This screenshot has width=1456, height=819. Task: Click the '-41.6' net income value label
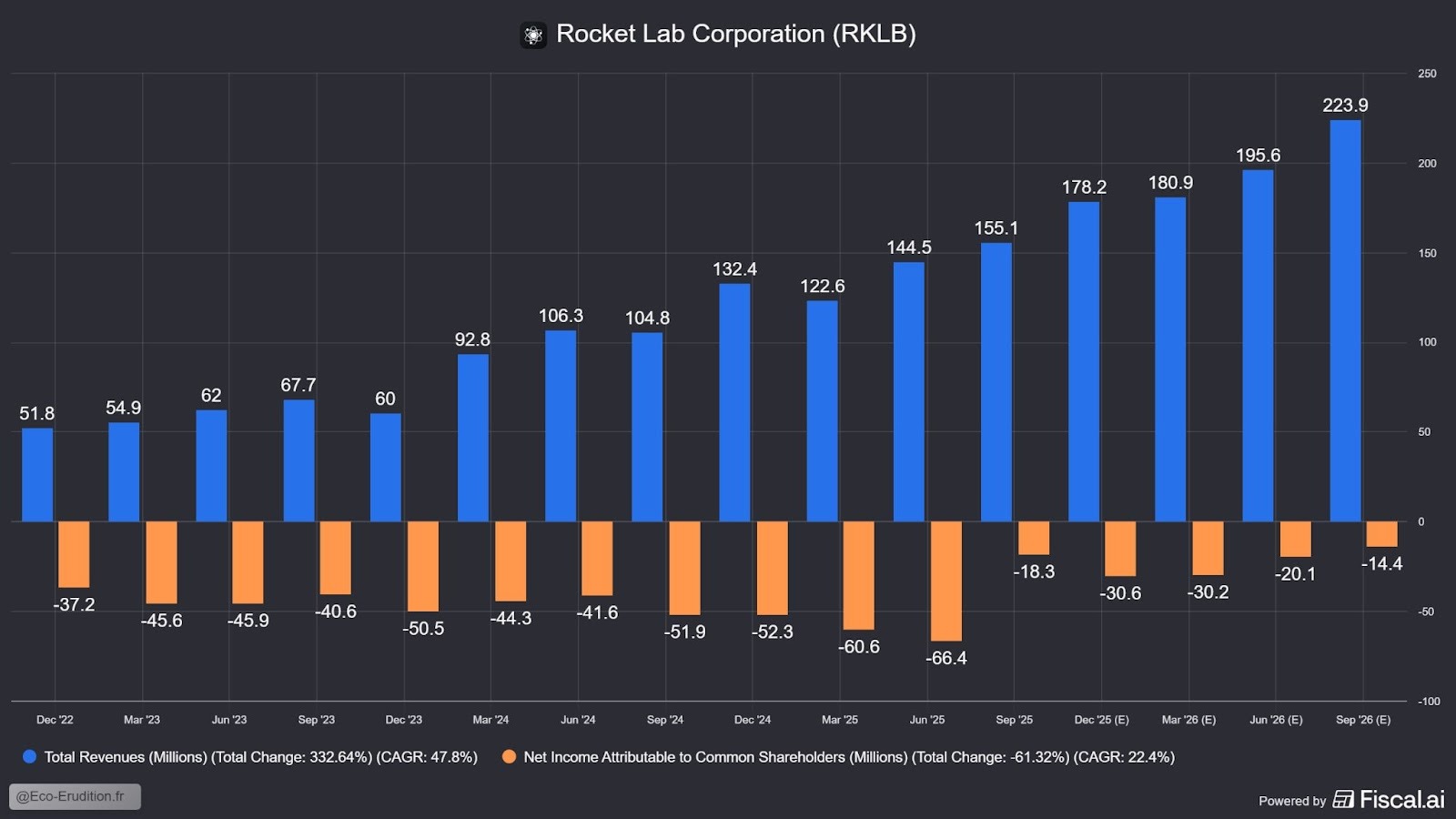[597, 613]
